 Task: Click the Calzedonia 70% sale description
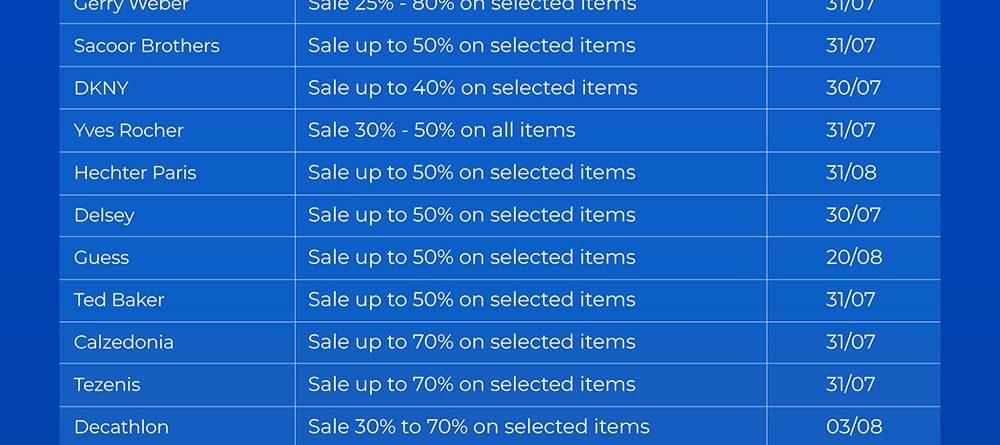(x=471, y=342)
